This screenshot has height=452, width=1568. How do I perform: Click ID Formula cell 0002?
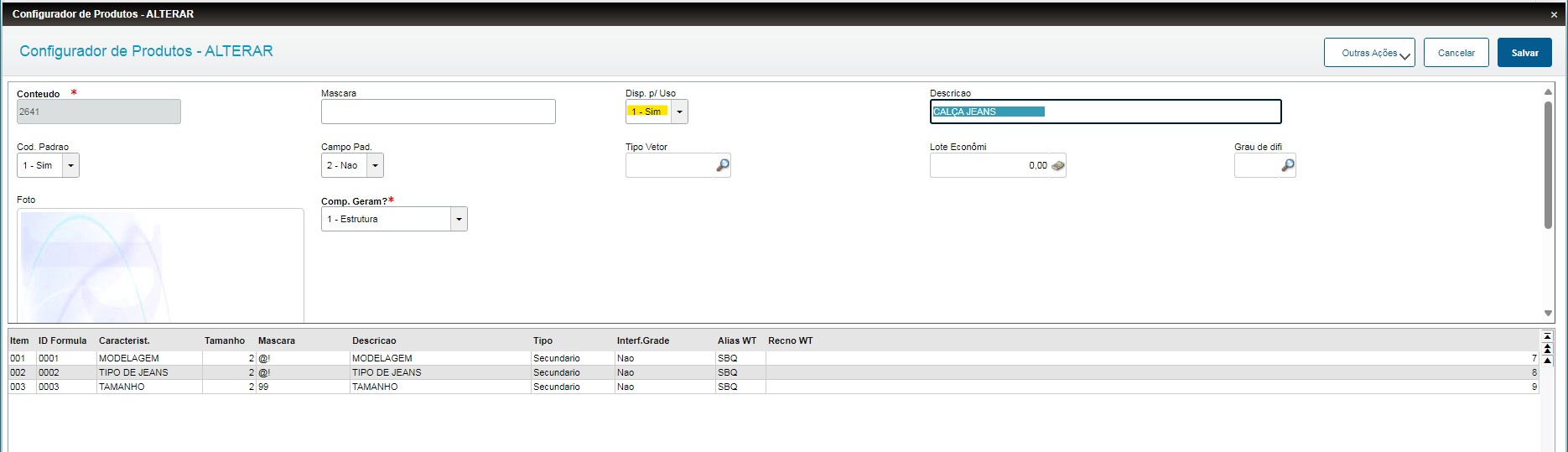[66, 372]
